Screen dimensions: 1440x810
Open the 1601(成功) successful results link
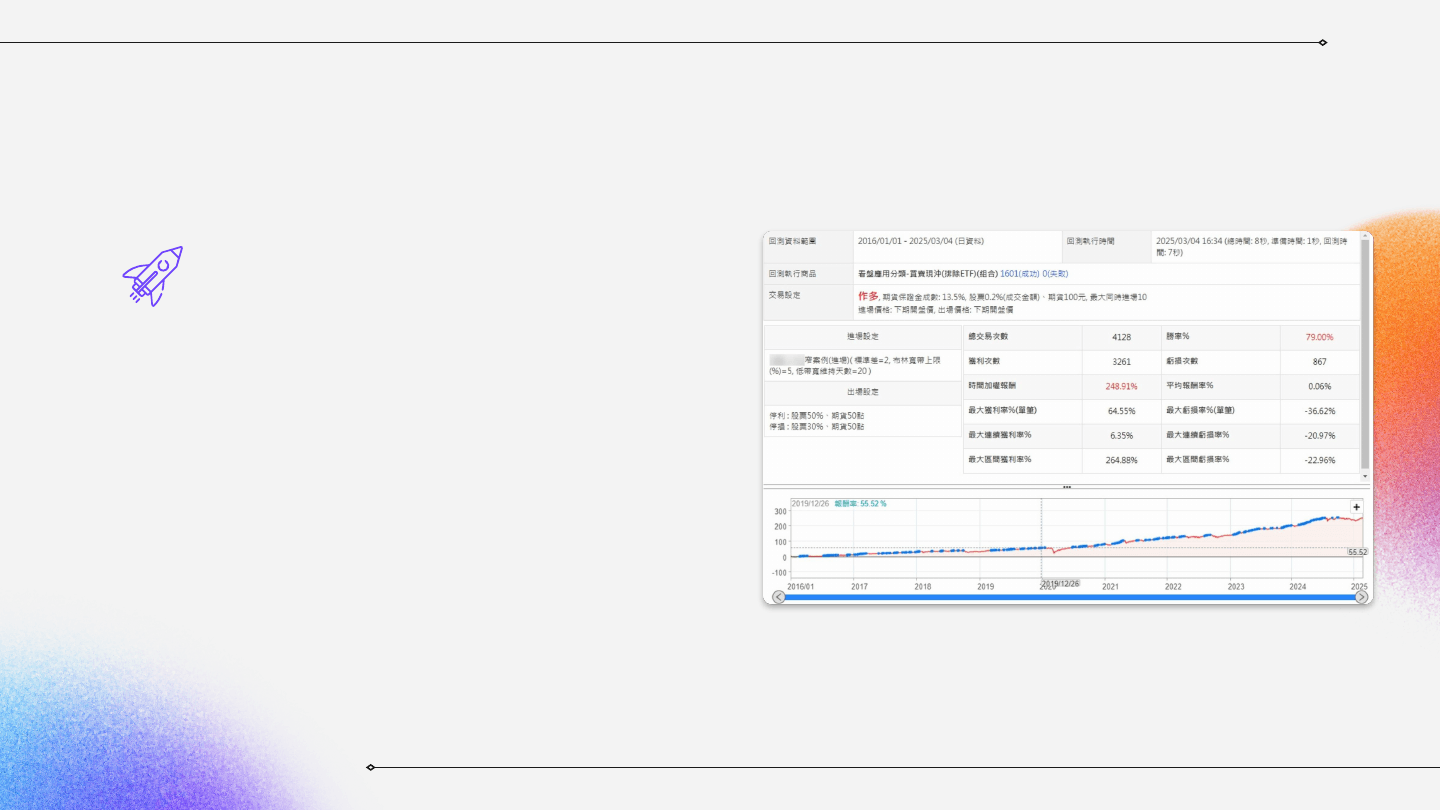[x=1019, y=273]
